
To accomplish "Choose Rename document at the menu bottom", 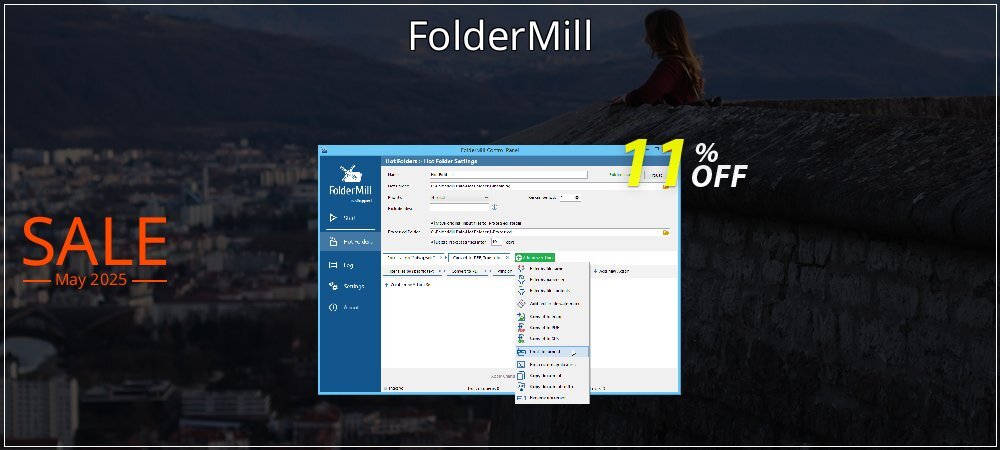I will [552, 398].
